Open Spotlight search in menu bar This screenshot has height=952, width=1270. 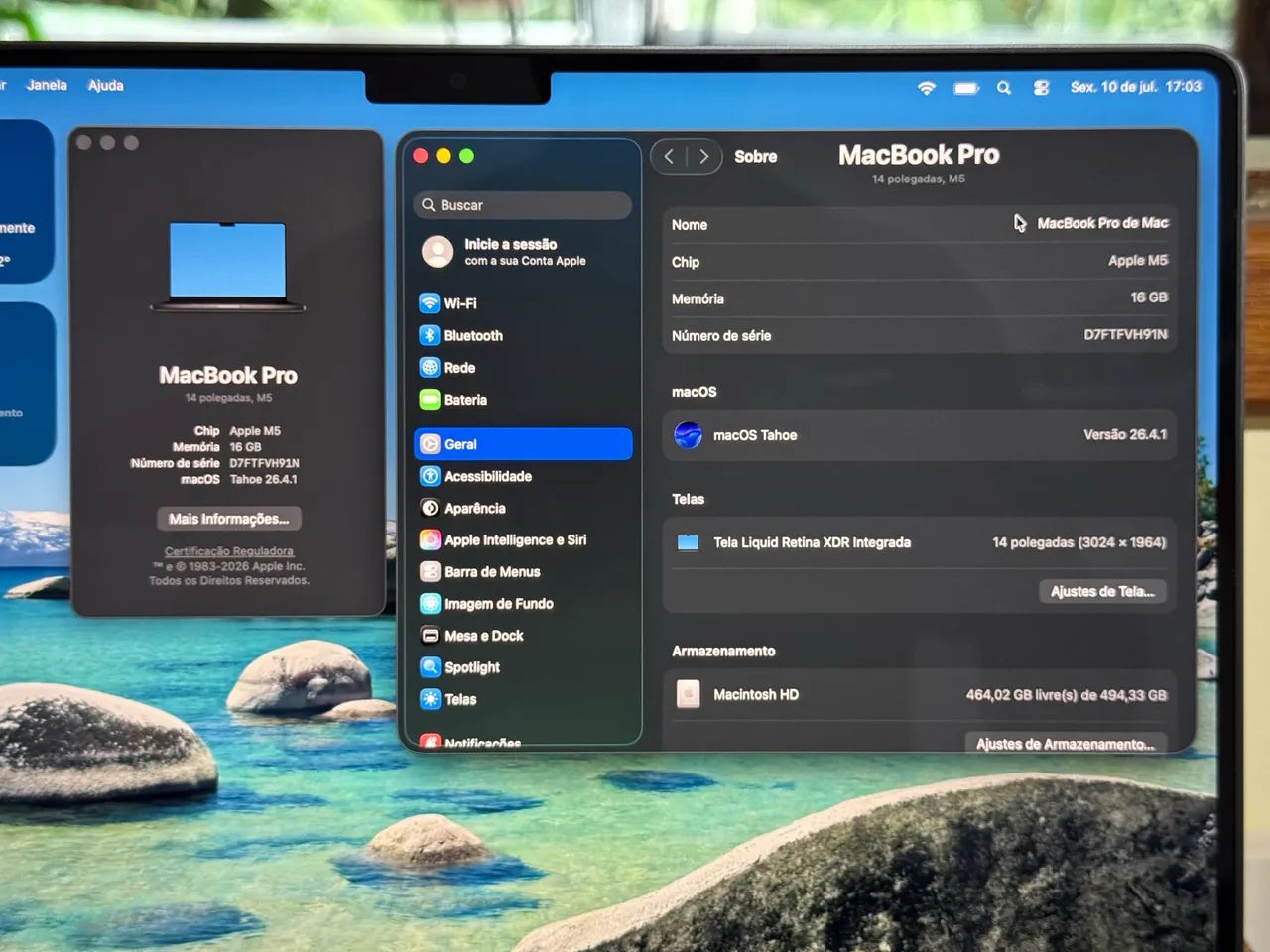pyautogui.click(x=1003, y=88)
